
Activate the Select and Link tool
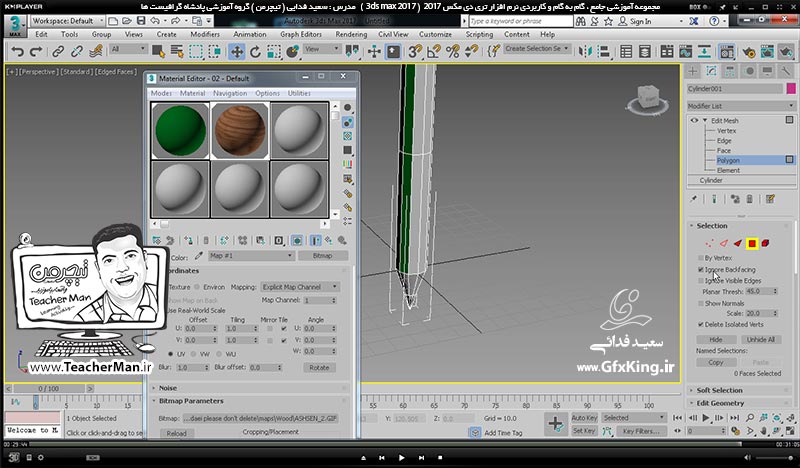point(58,52)
